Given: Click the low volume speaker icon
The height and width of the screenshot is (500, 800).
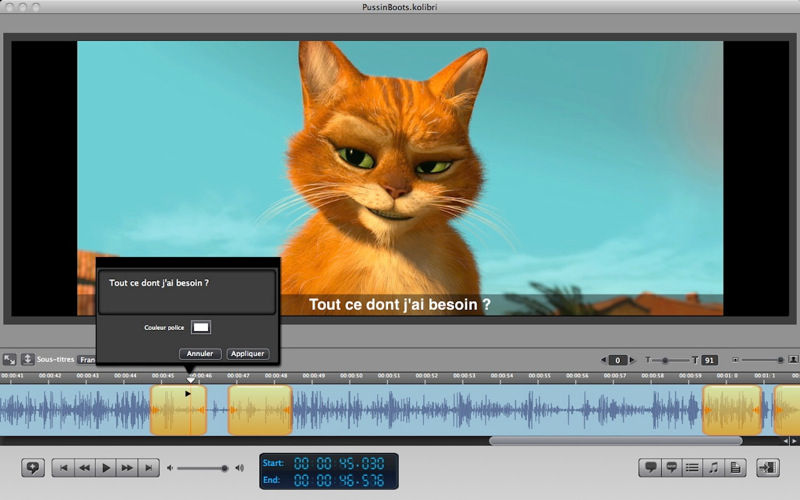Looking at the screenshot, I should pos(170,468).
